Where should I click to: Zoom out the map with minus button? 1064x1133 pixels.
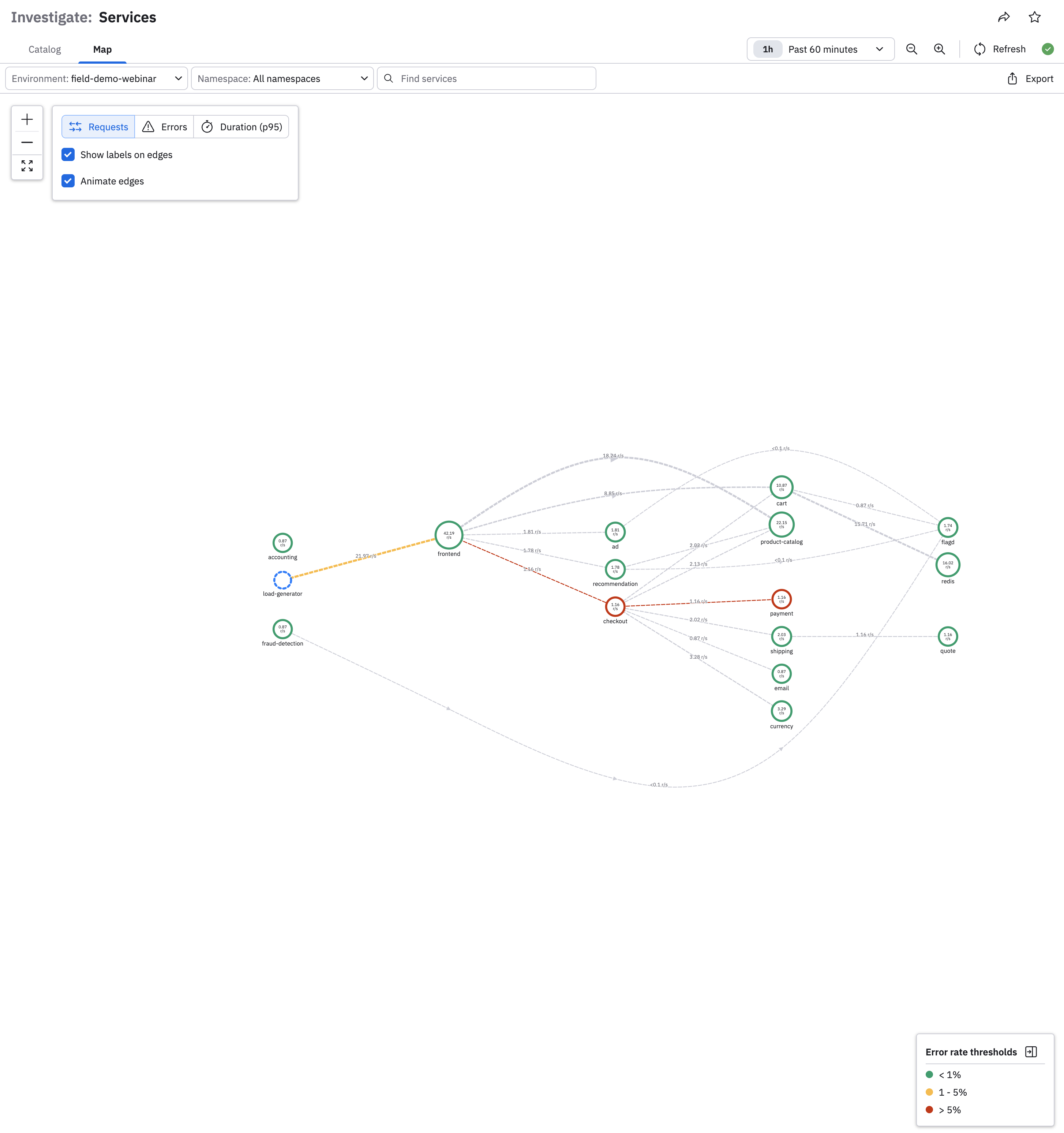(27, 142)
